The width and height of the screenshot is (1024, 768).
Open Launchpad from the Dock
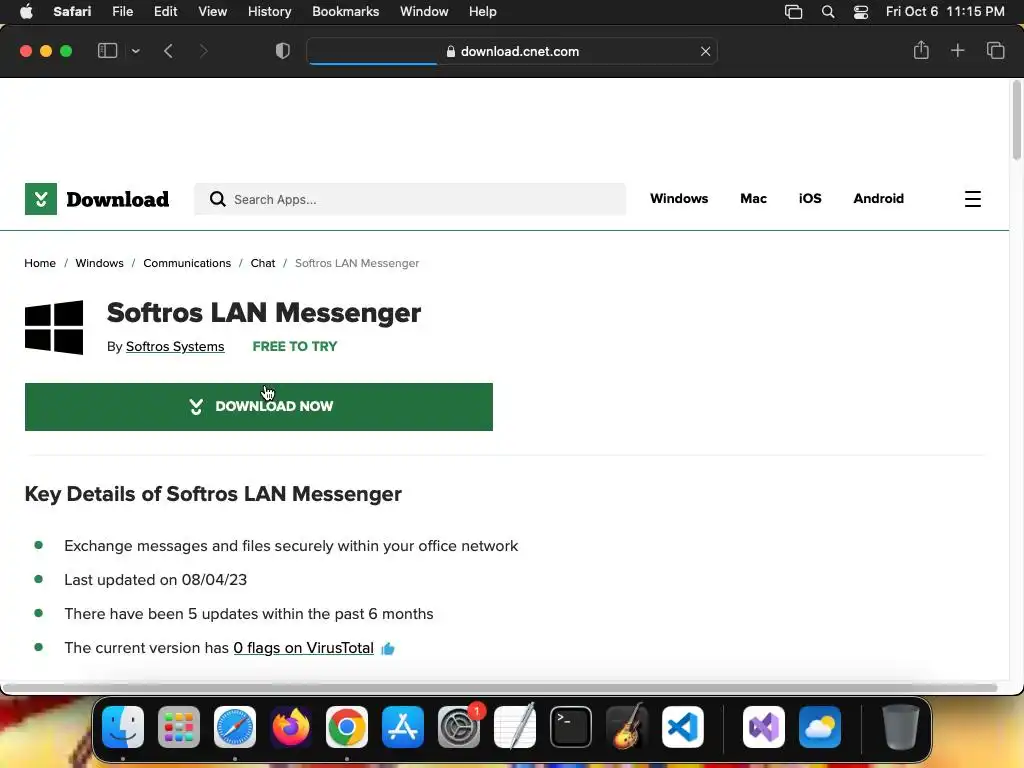tap(179, 727)
